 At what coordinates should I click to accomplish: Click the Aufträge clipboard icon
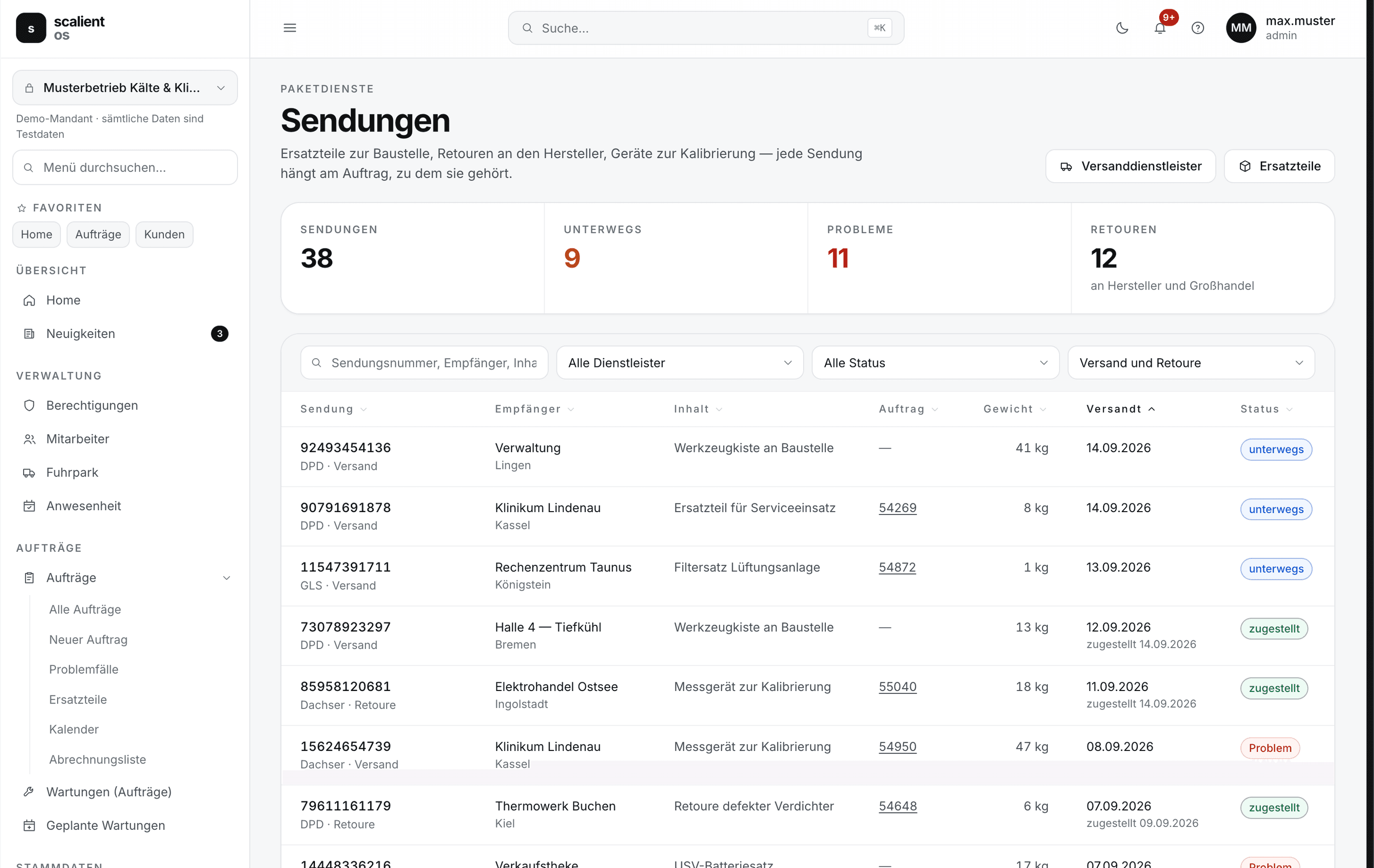pos(29,578)
